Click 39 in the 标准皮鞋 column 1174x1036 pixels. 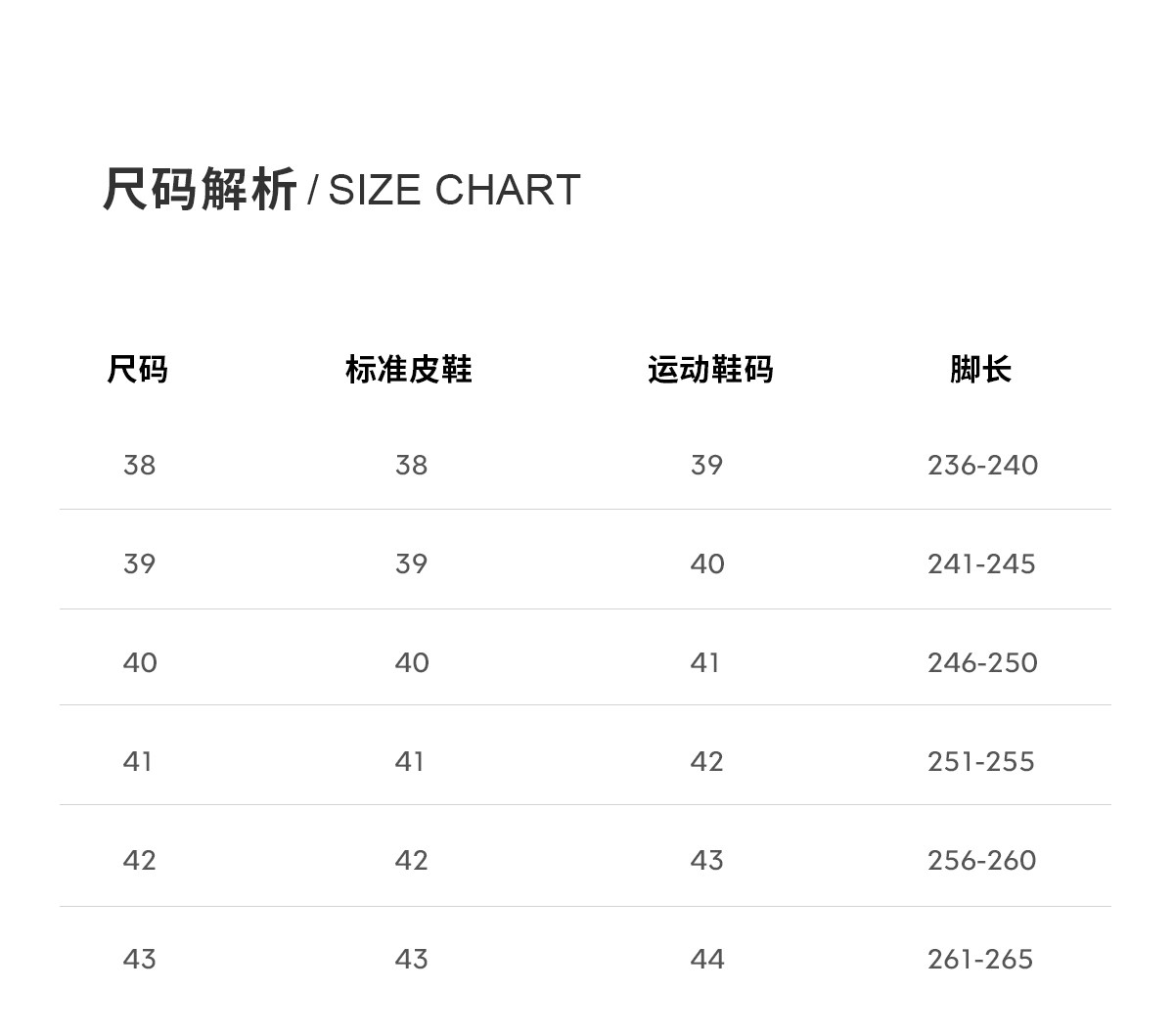tap(412, 564)
